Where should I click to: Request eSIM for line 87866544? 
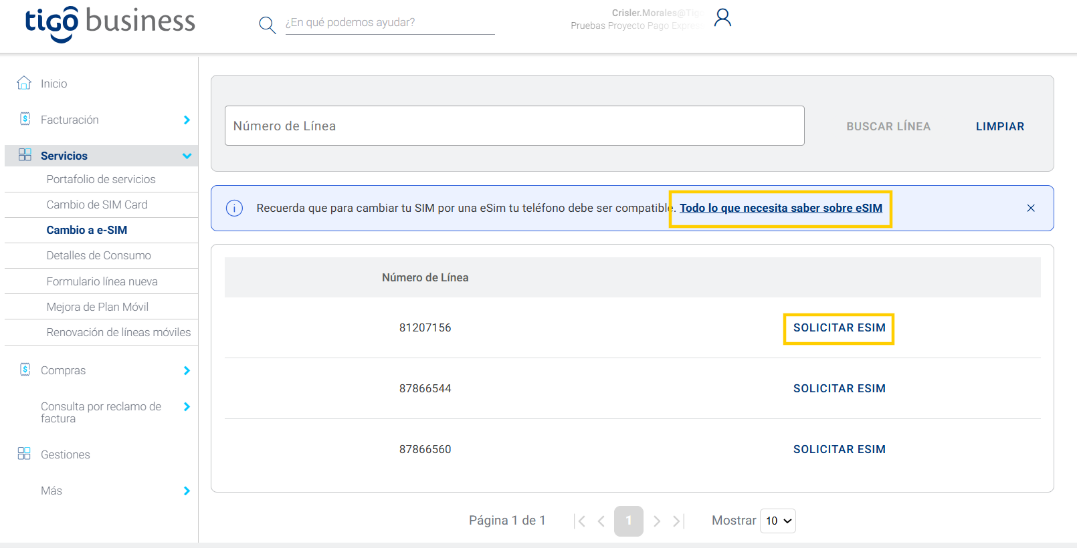tap(839, 389)
